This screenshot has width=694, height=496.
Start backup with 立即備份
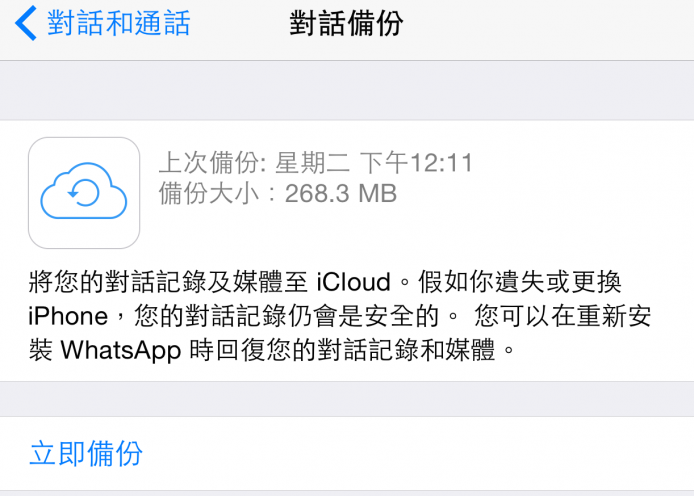pos(86,454)
